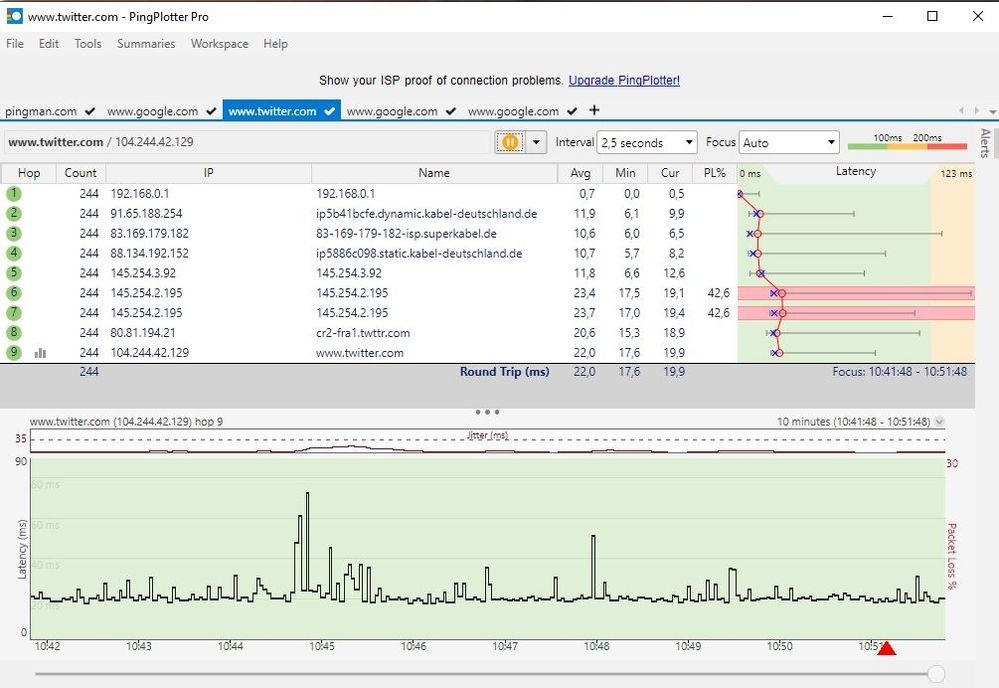Image resolution: width=999 pixels, height=688 pixels.
Task: Click the green hop 1 circle icon
Action: pos(13,193)
